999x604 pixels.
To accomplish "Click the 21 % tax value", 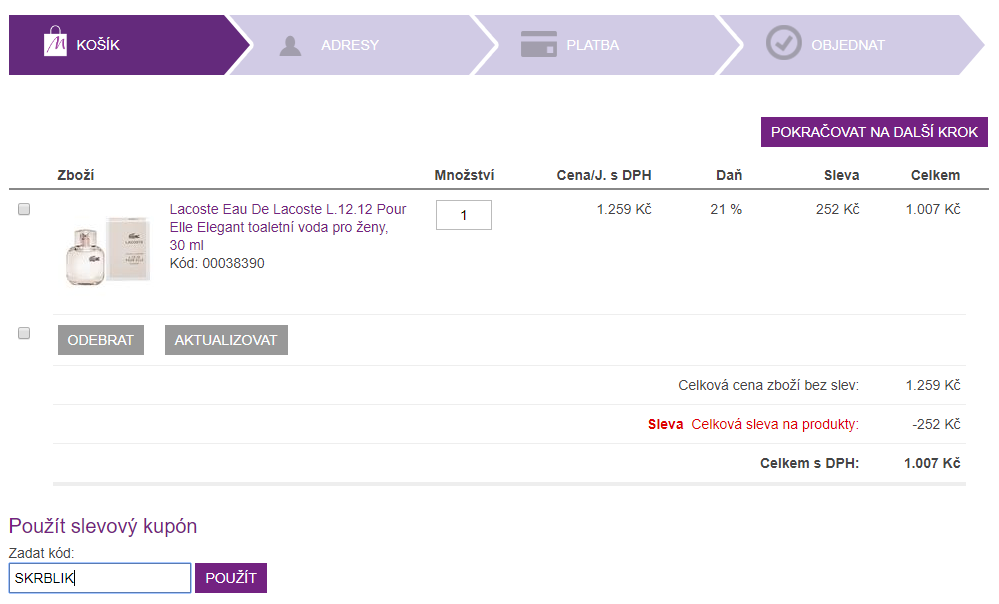I will 726,209.
